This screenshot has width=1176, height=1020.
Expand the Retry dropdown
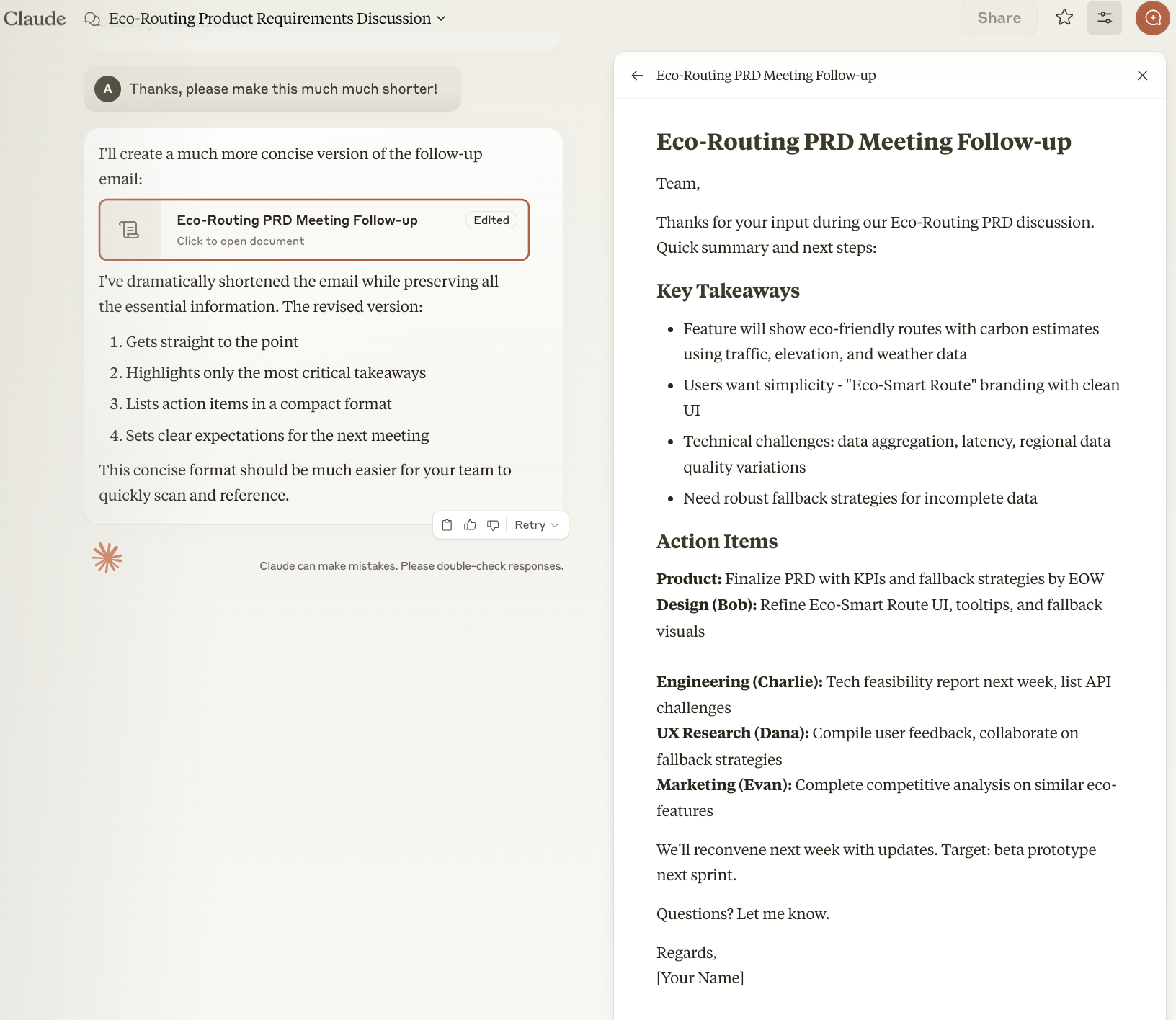click(537, 525)
